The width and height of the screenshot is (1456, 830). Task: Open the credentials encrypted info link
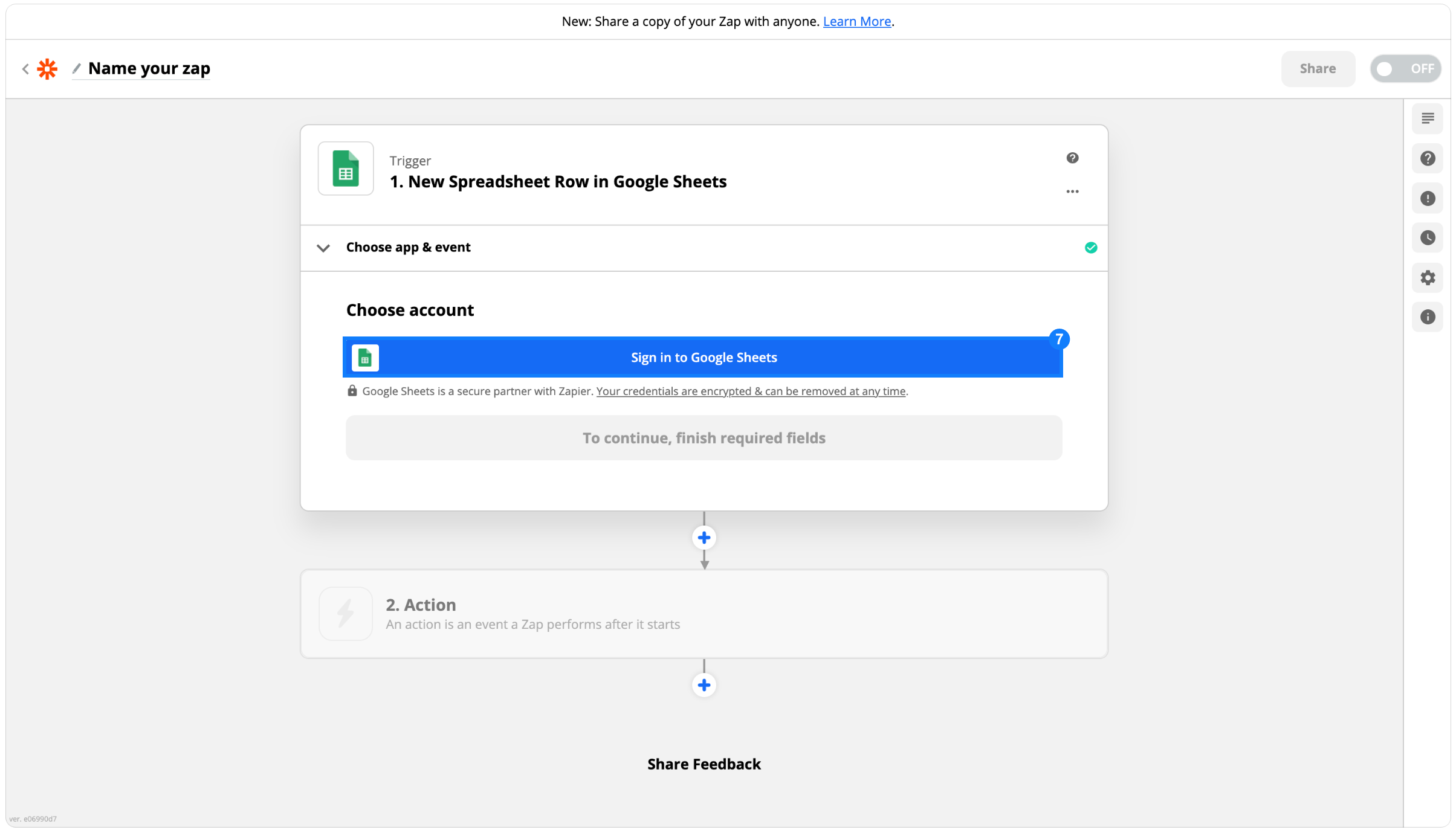tap(751, 391)
